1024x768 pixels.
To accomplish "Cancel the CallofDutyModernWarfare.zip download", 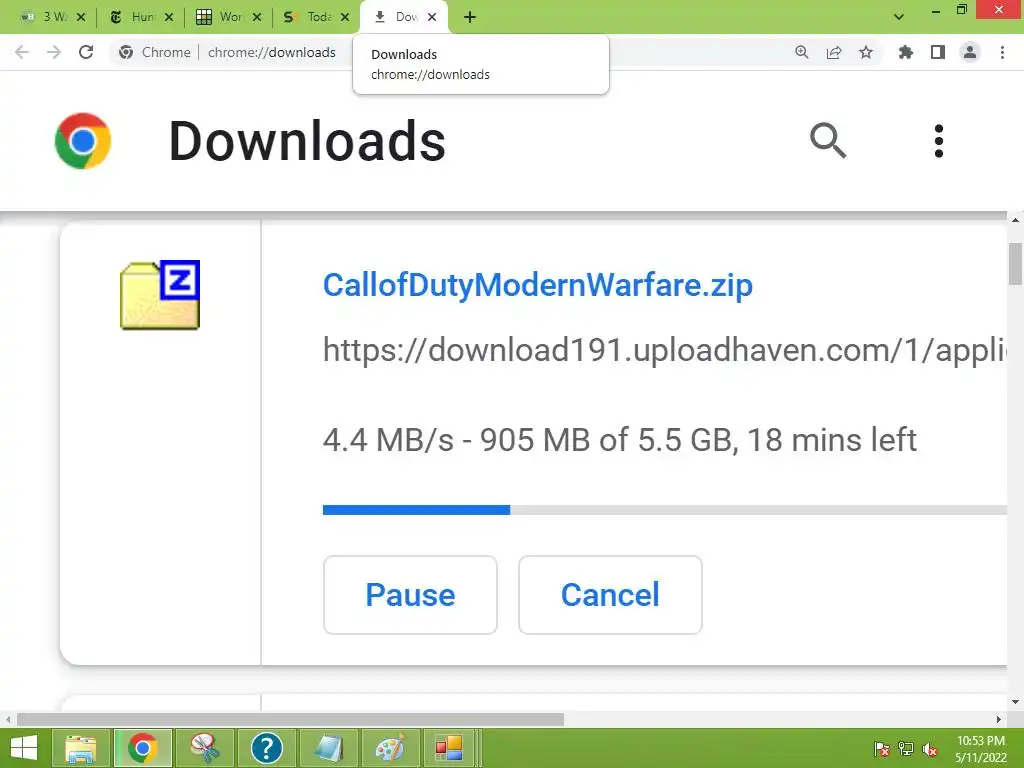I will 610,595.
